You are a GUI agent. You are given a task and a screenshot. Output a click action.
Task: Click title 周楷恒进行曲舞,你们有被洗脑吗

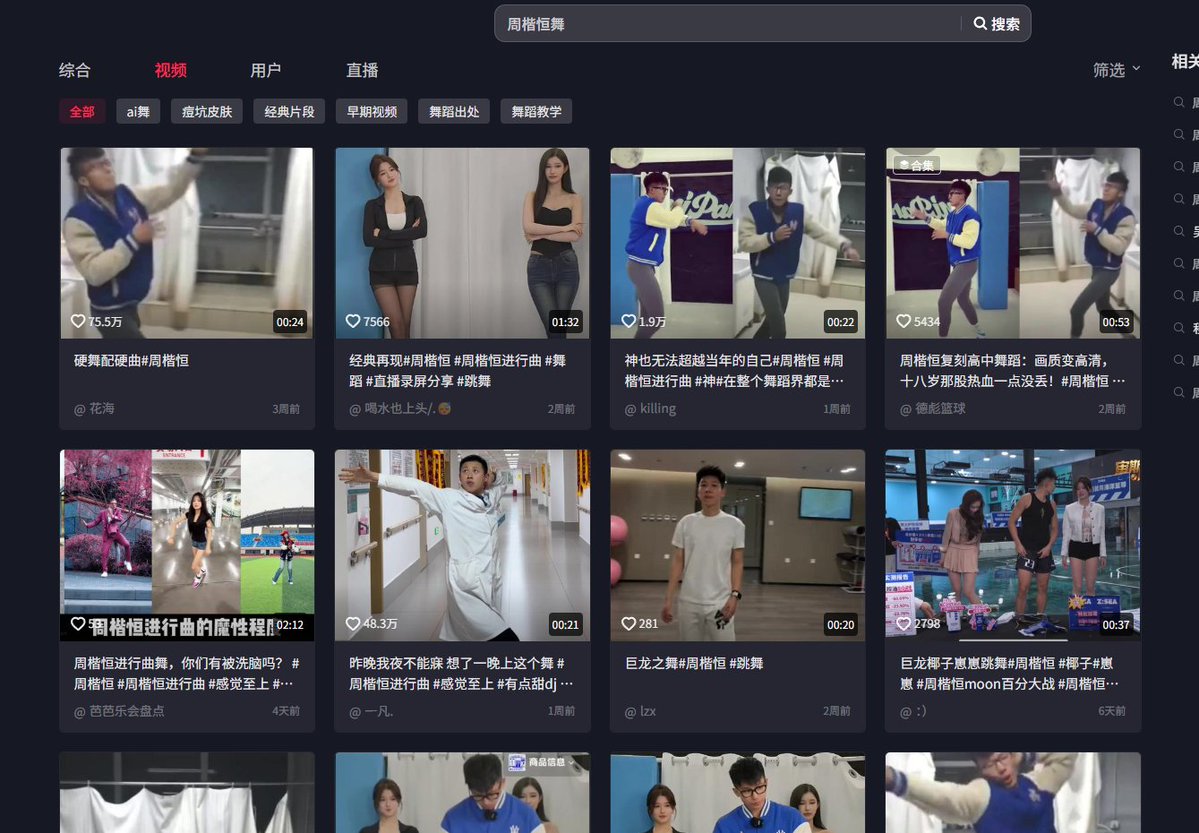pos(187,673)
